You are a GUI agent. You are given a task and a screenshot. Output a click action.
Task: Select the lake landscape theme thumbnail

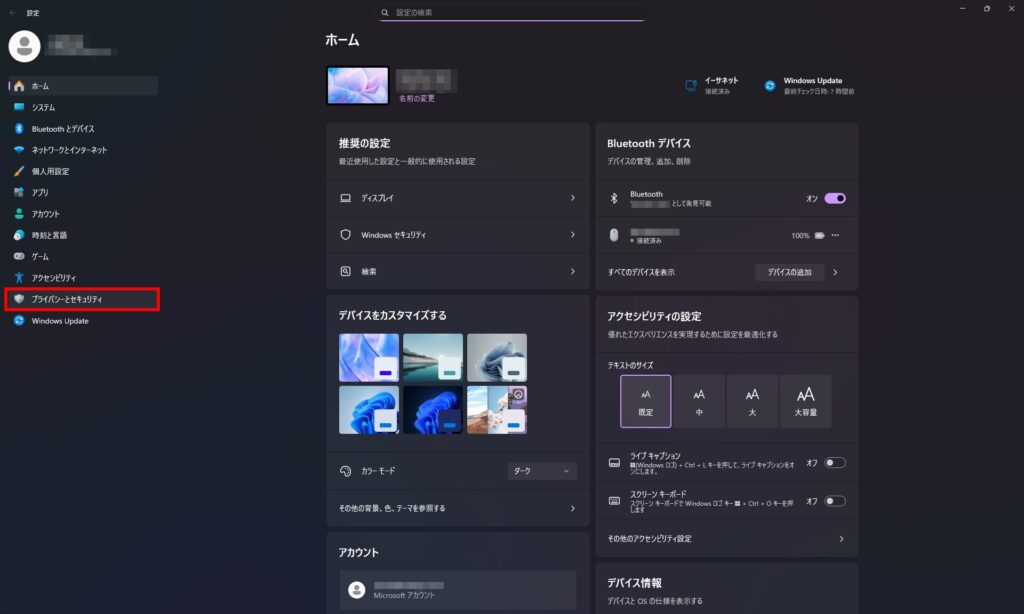click(433, 358)
